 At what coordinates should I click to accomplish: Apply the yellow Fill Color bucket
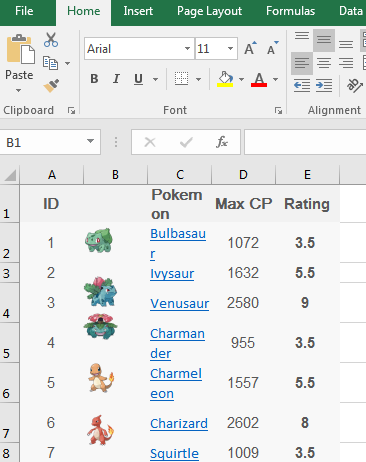225,79
